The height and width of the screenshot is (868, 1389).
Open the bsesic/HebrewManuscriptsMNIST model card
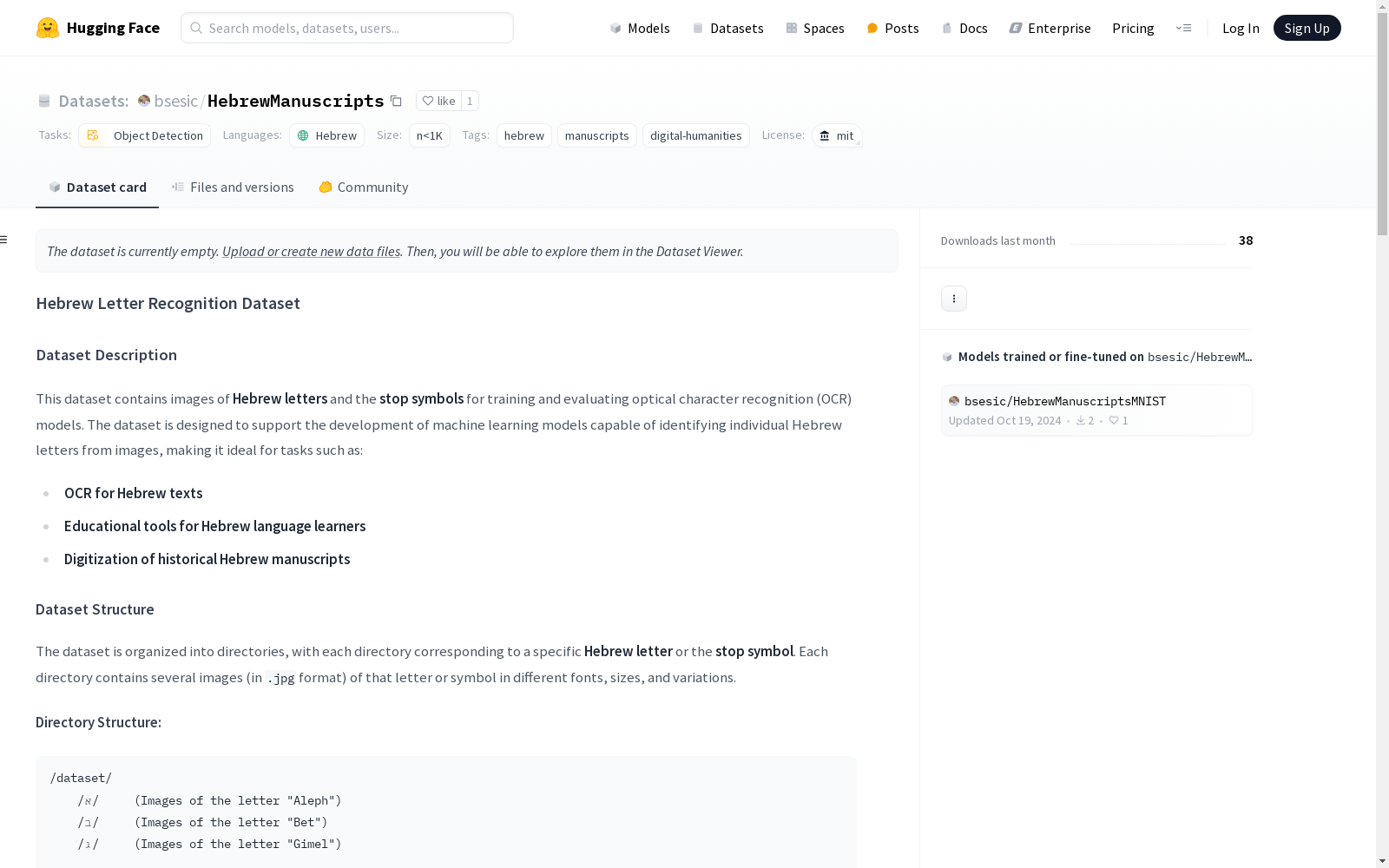[1096, 410]
